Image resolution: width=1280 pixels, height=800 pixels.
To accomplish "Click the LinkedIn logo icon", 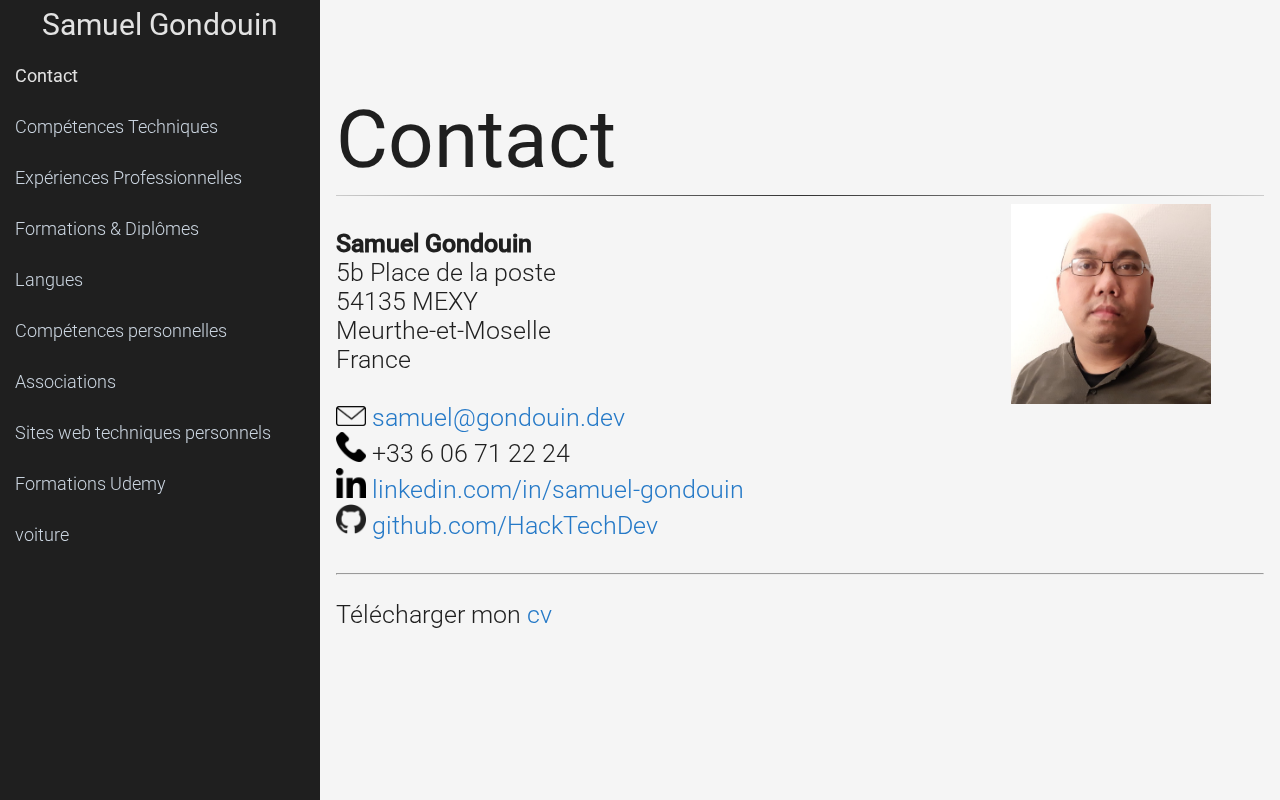I will (x=351, y=484).
